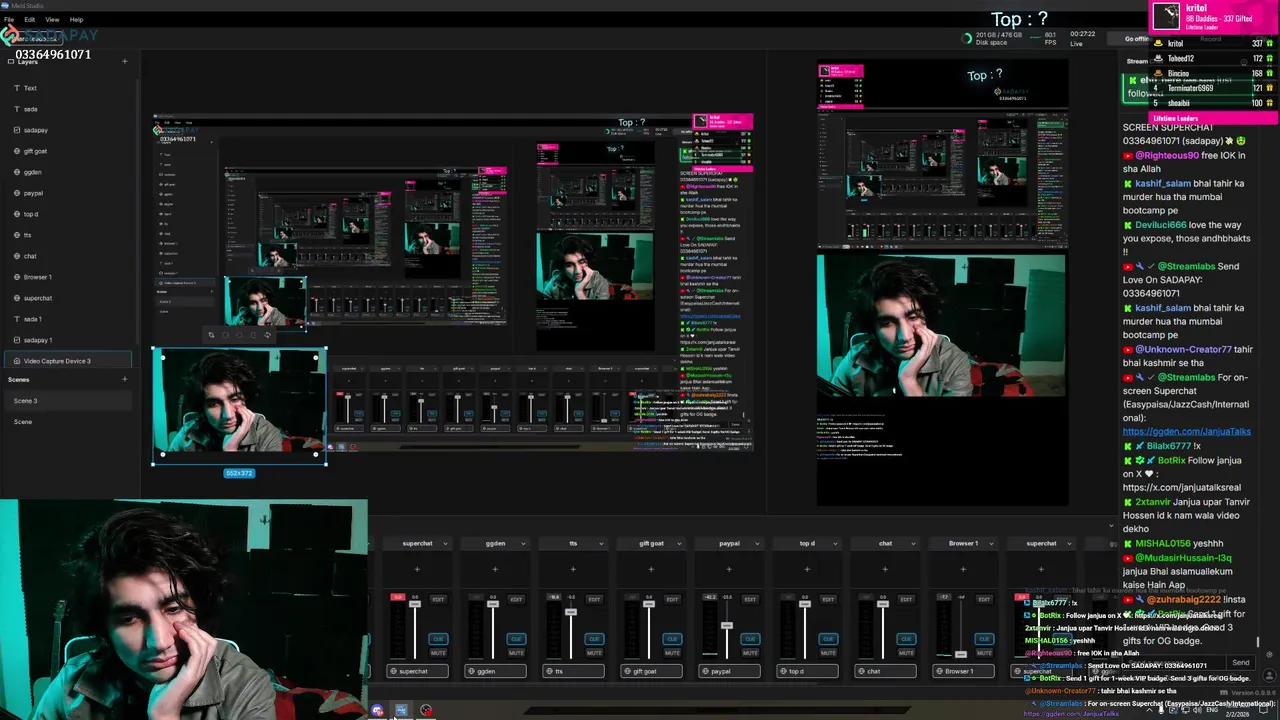Switch to the scene named Scene
The height and width of the screenshot is (720, 1280).
point(66,422)
